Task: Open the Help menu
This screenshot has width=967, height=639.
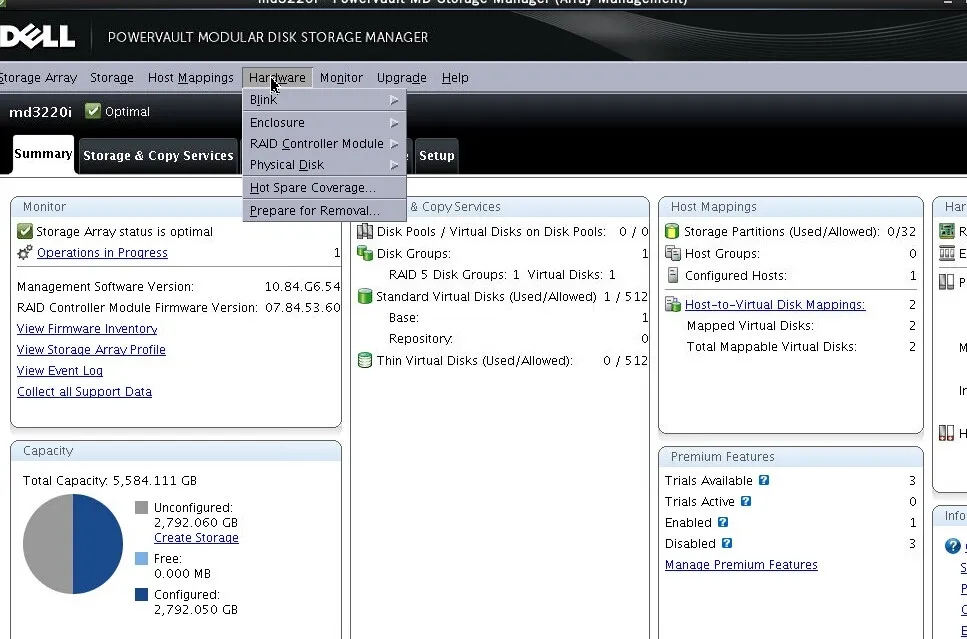Action: point(455,78)
